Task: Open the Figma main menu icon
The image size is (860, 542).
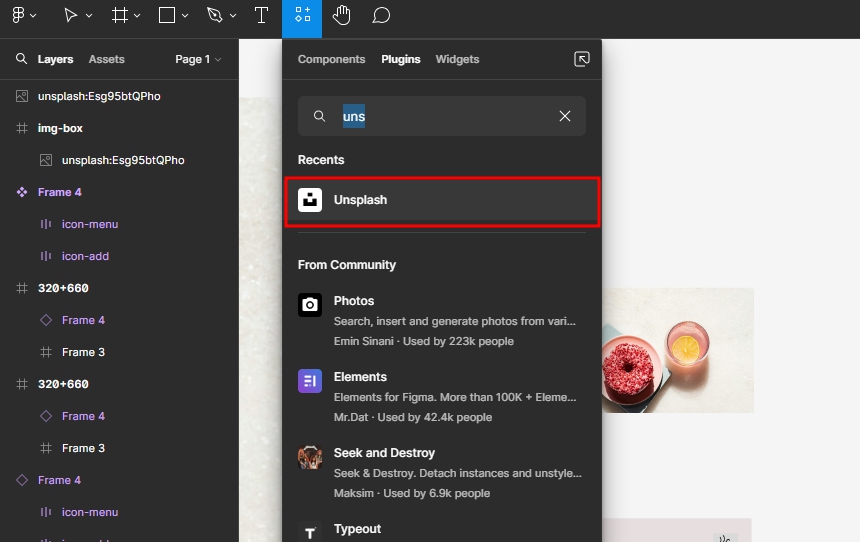Action: pyautogui.click(x=18, y=15)
